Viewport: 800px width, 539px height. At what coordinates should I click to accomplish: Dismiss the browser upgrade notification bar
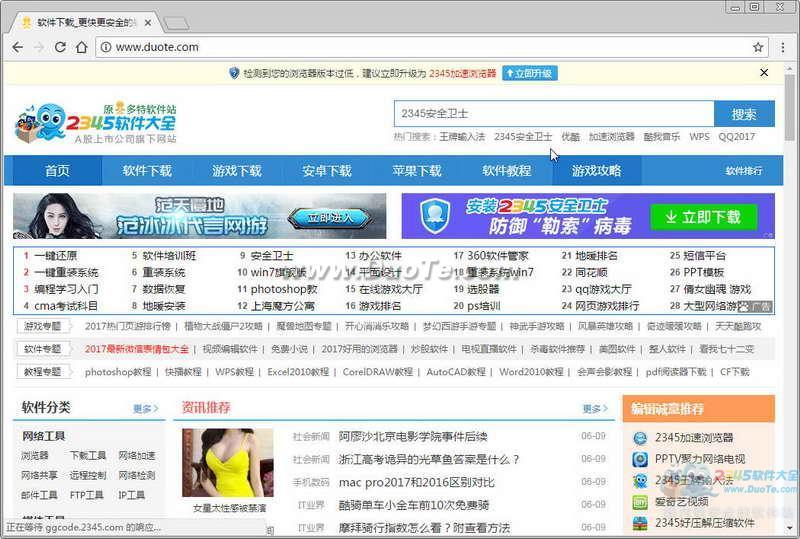[x=764, y=73]
